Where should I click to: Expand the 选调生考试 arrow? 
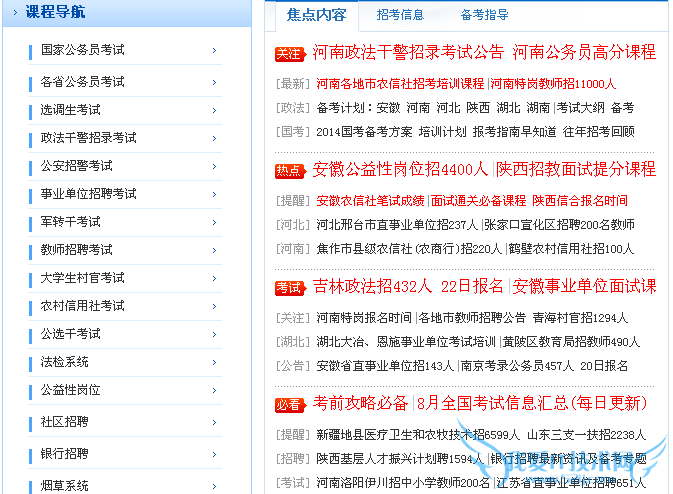214,111
